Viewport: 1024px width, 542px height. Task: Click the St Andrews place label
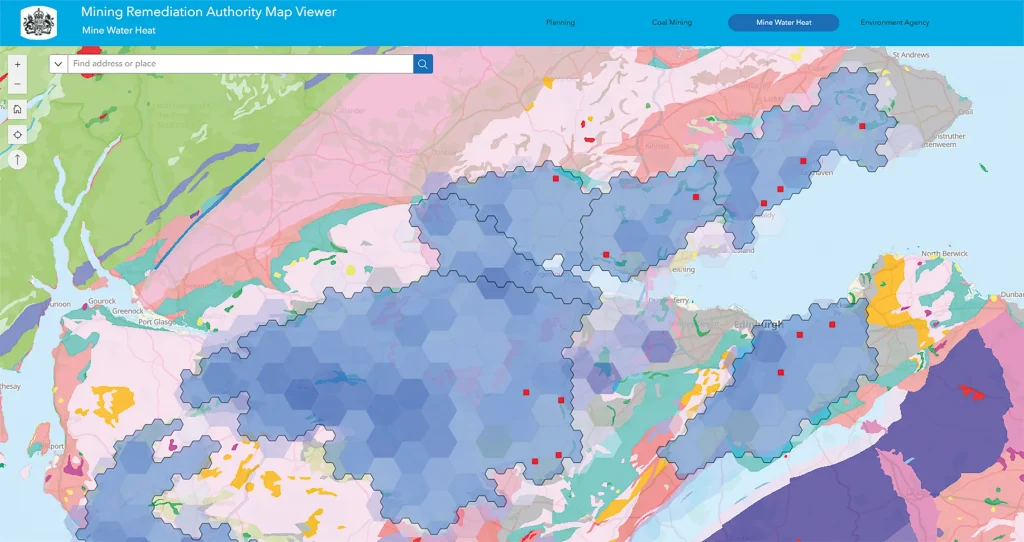point(911,55)
